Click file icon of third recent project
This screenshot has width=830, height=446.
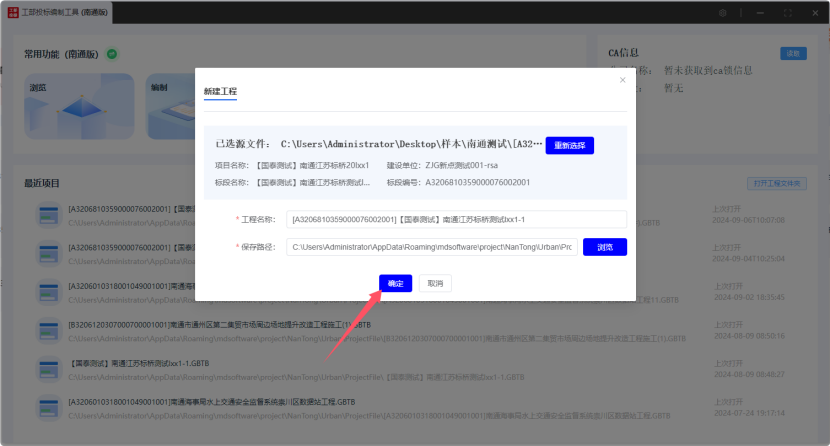(49, 291)
